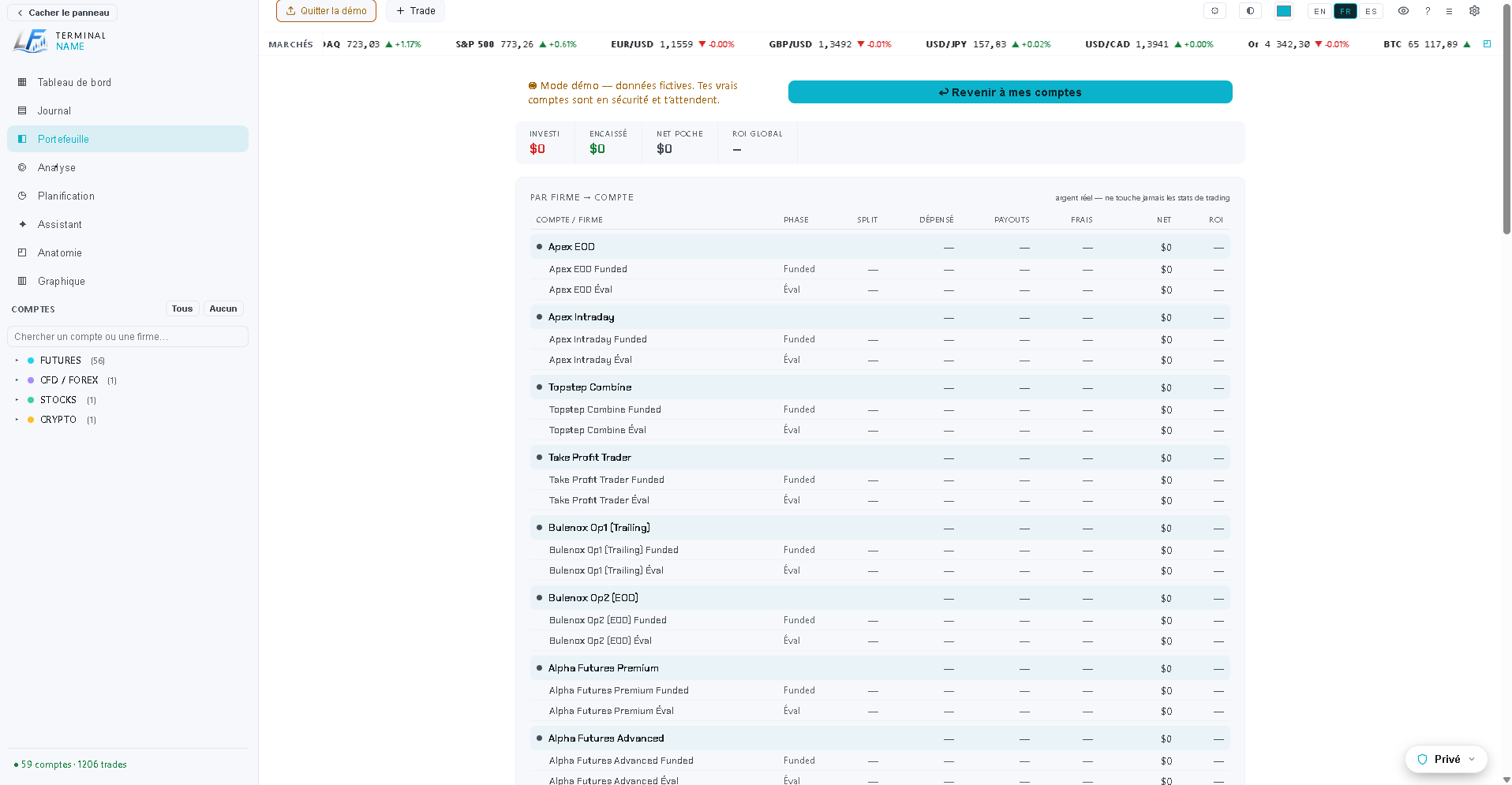This screenshot has height=785, width=1512.
Task: Click the Anatomie sidebar icon
Action: click(x=22, y=252)
